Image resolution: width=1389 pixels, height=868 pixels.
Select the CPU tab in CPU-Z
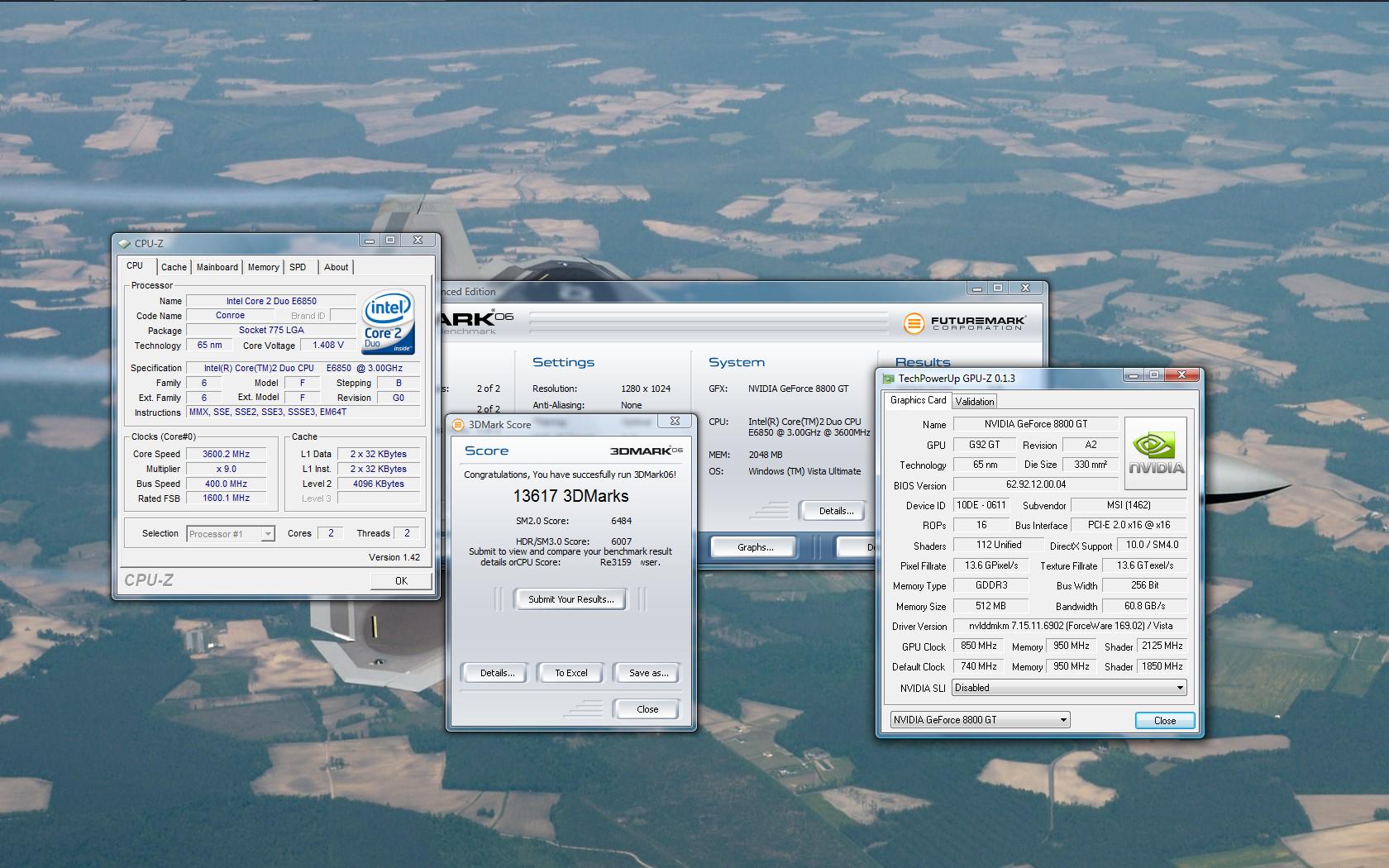pos(135,265)
